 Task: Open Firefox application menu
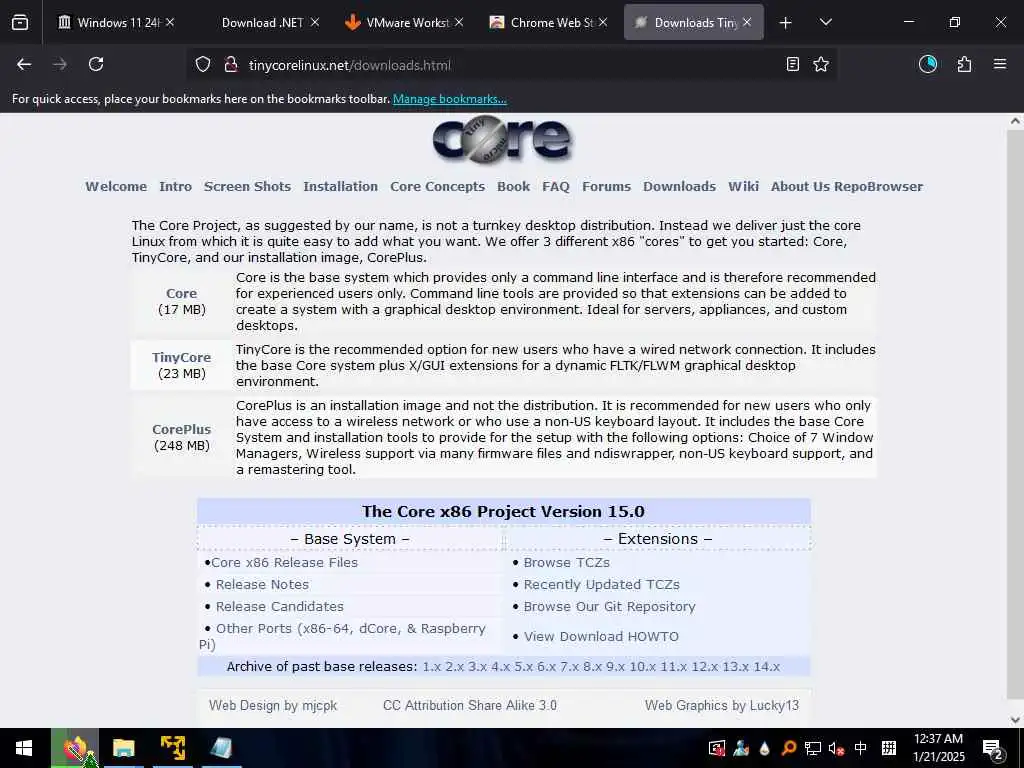tap(1000, 64)
